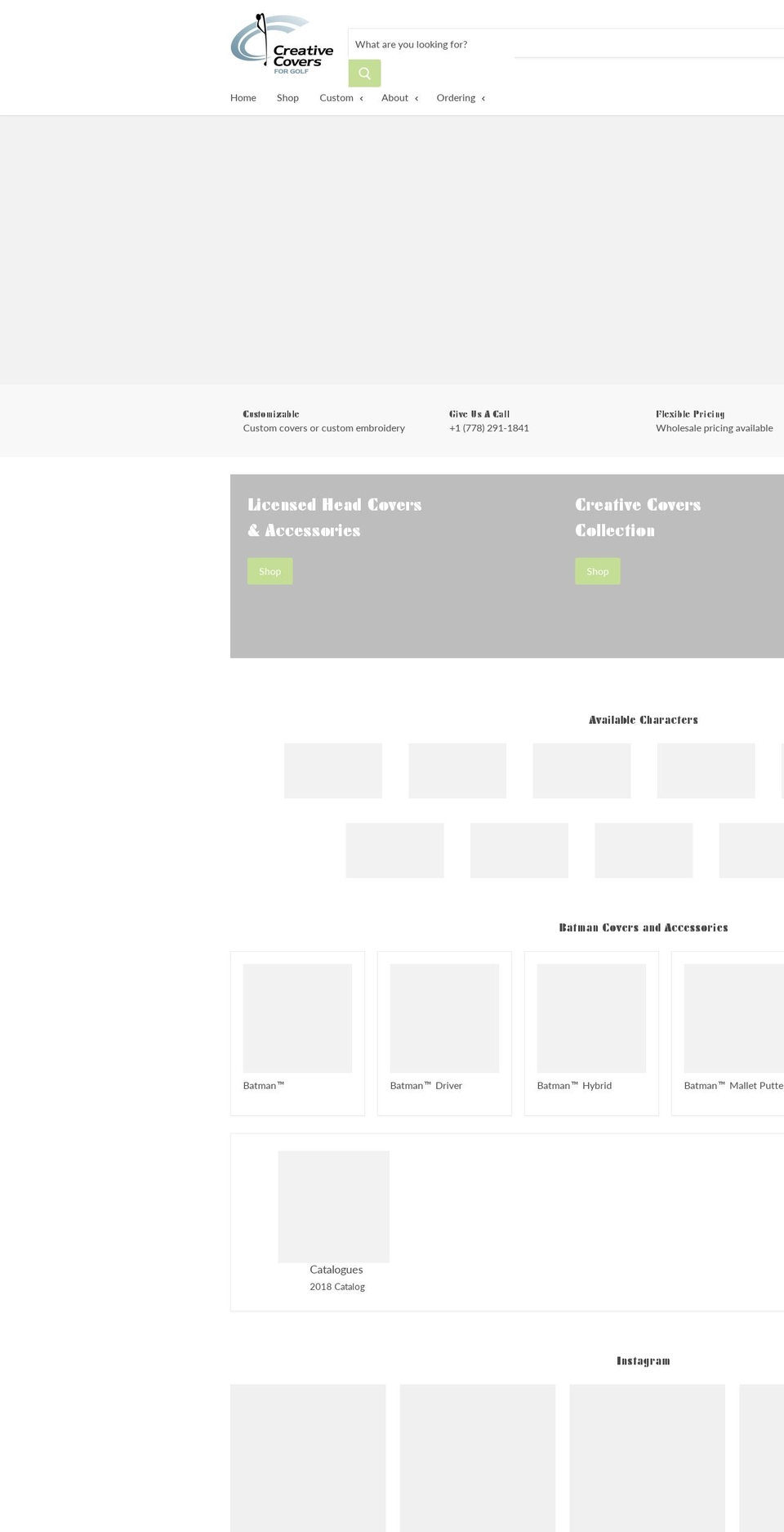Click the 'Batman Covers and Accessories' heading
The height and width of the screenshot is (1532, 784).
[644, 927]
